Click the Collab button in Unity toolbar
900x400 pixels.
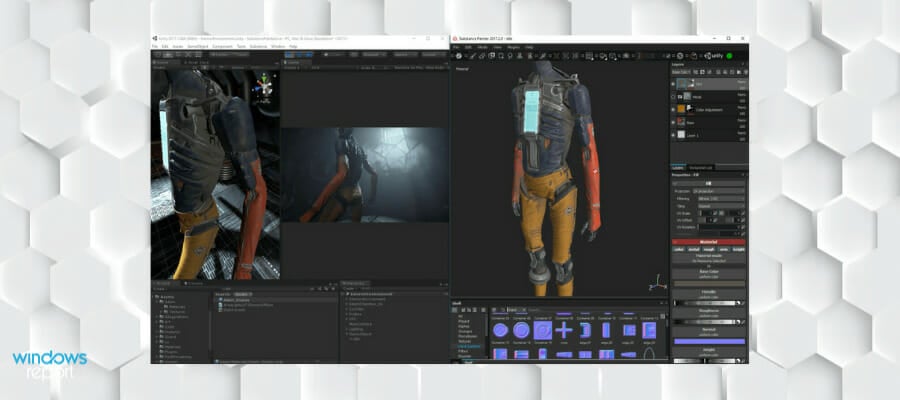[334, 55]
